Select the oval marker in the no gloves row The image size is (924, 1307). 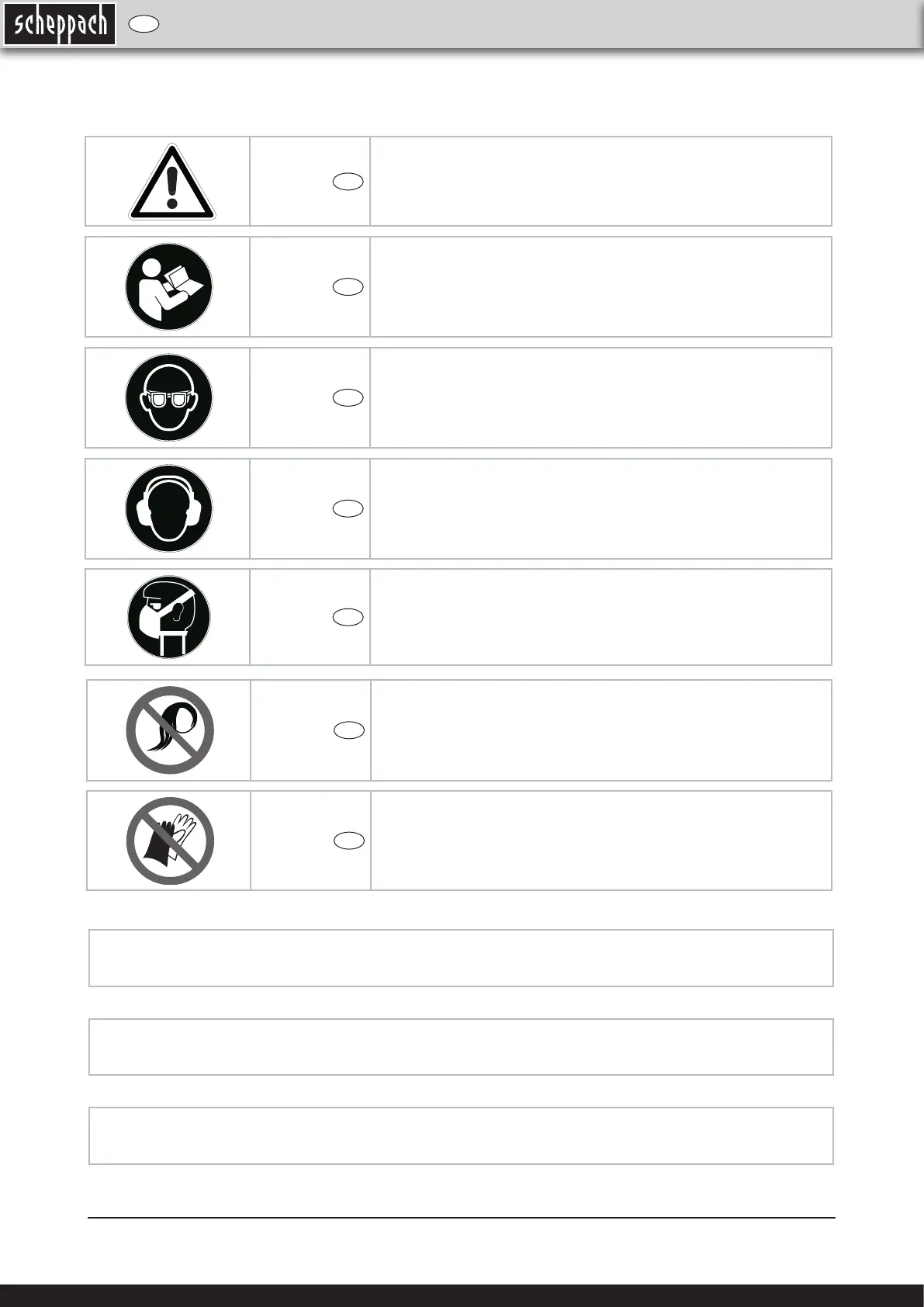click(x=349, y=841)
